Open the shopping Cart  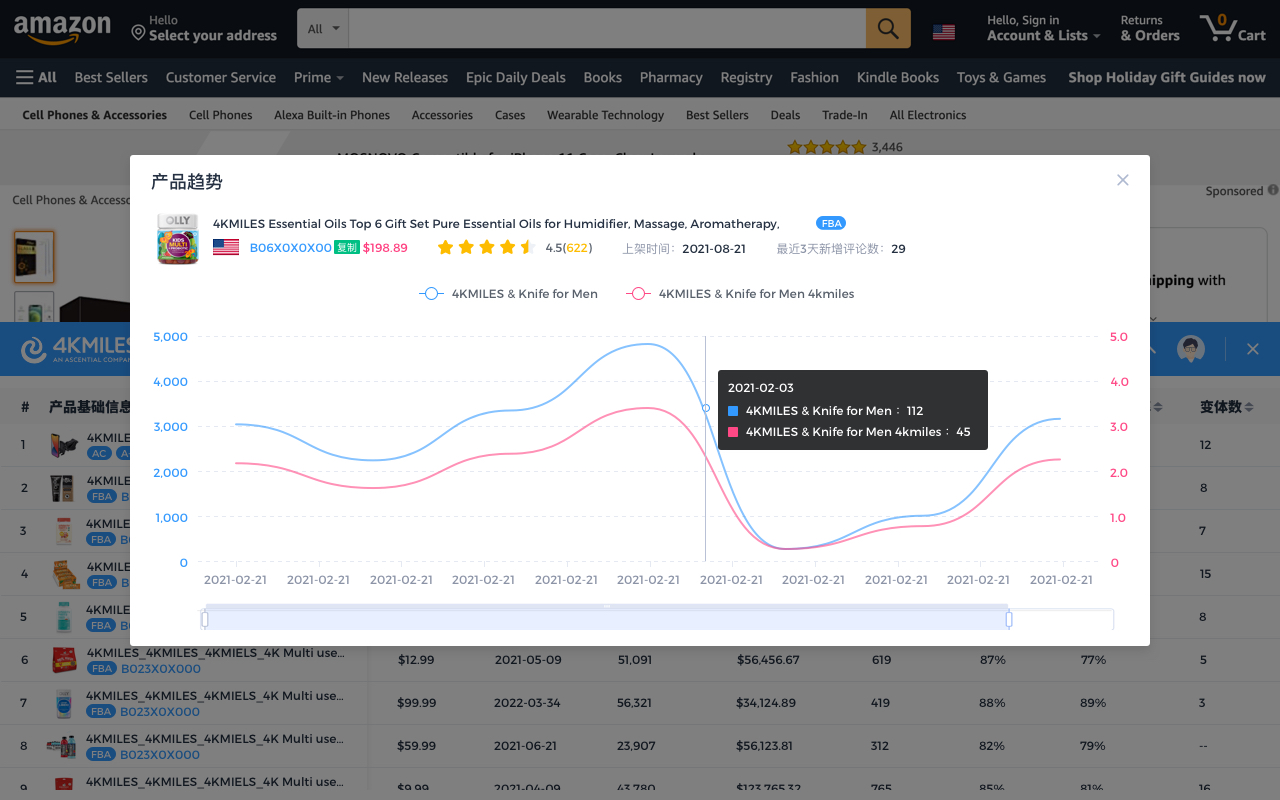pos(1233,28)
